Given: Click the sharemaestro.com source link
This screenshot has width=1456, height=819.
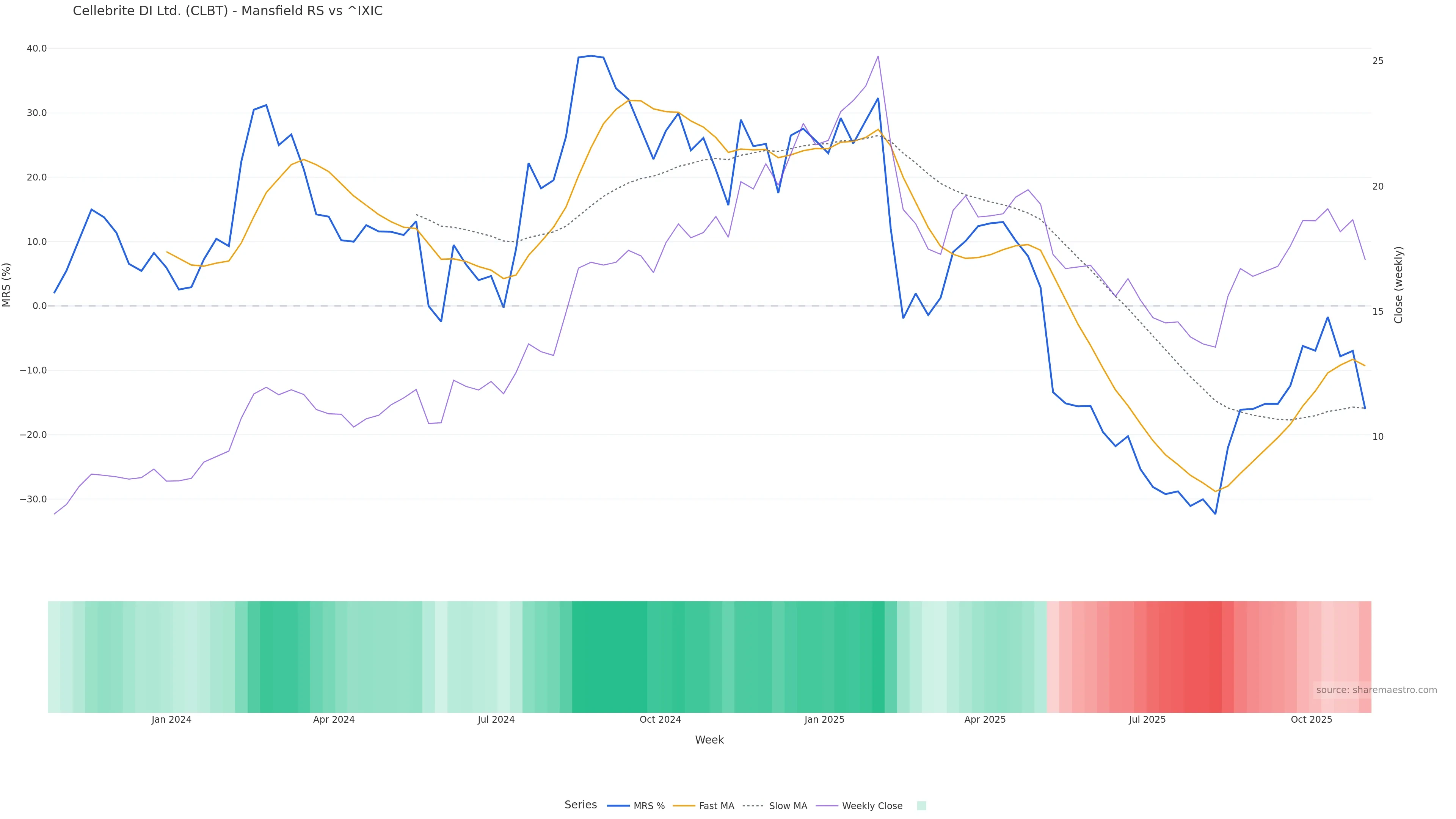Looking at the screenshot, I should click(x=1376, y=690).
